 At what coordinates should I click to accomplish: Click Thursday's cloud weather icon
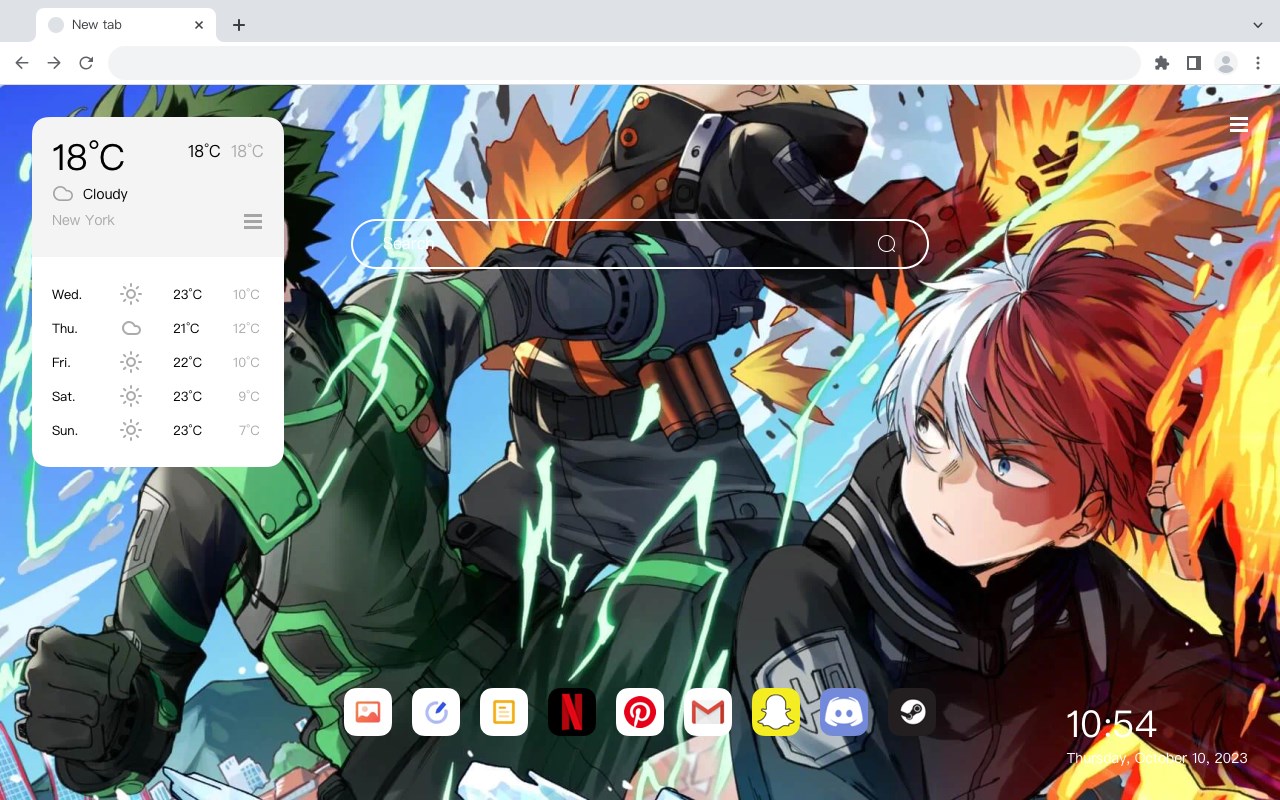(x=131, y=328)
